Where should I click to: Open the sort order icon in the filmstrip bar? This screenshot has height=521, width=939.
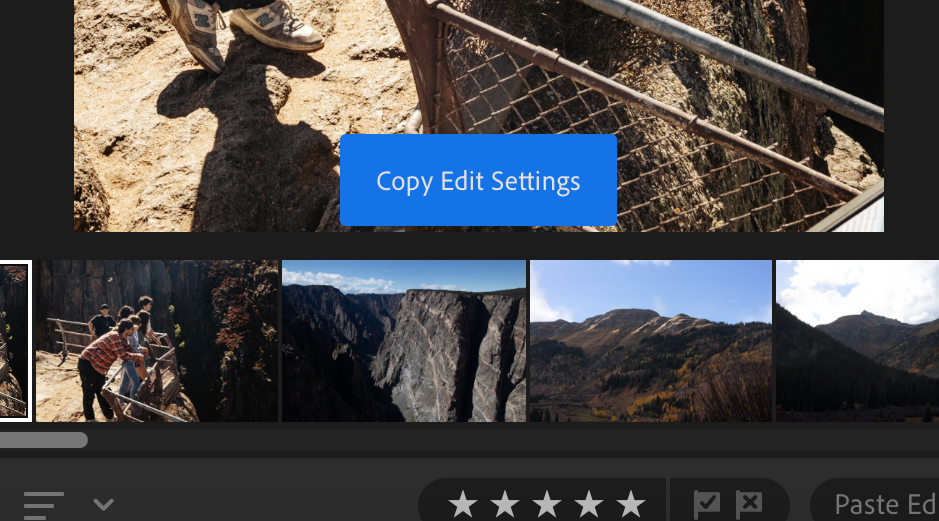[x=44, y=505]
